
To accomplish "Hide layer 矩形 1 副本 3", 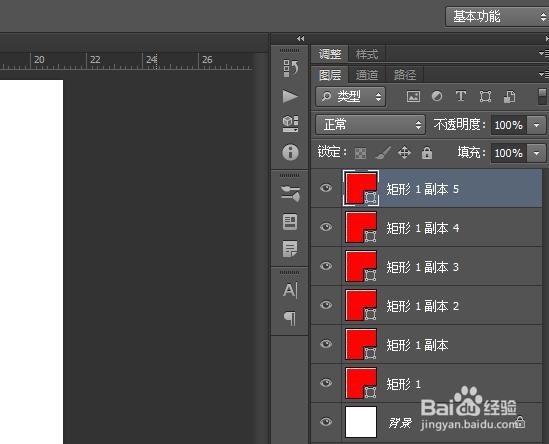I will click(x=326, y=266).
